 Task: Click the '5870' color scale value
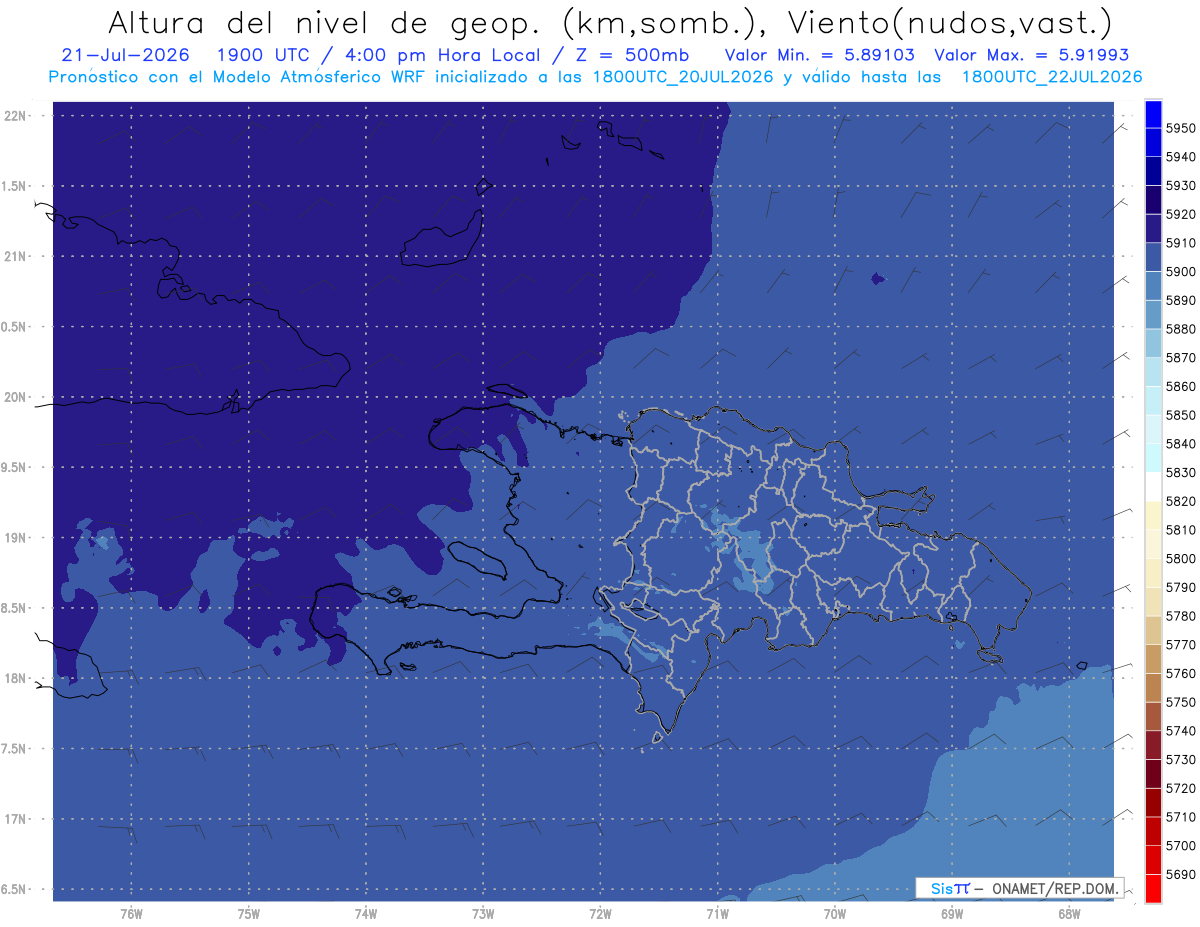(1181, 357)
